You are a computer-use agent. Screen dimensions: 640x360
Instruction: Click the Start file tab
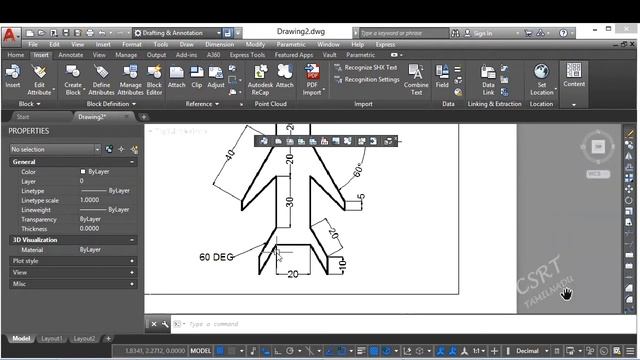pos(23,117)
